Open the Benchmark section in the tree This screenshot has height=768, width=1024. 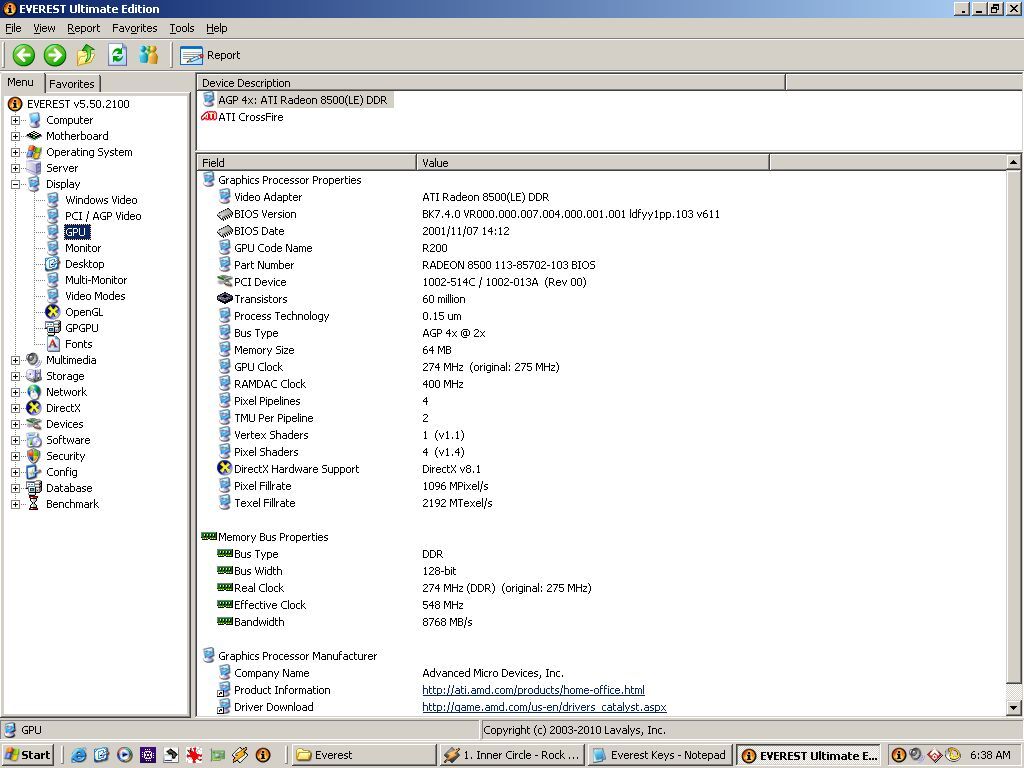coord(72,504)
